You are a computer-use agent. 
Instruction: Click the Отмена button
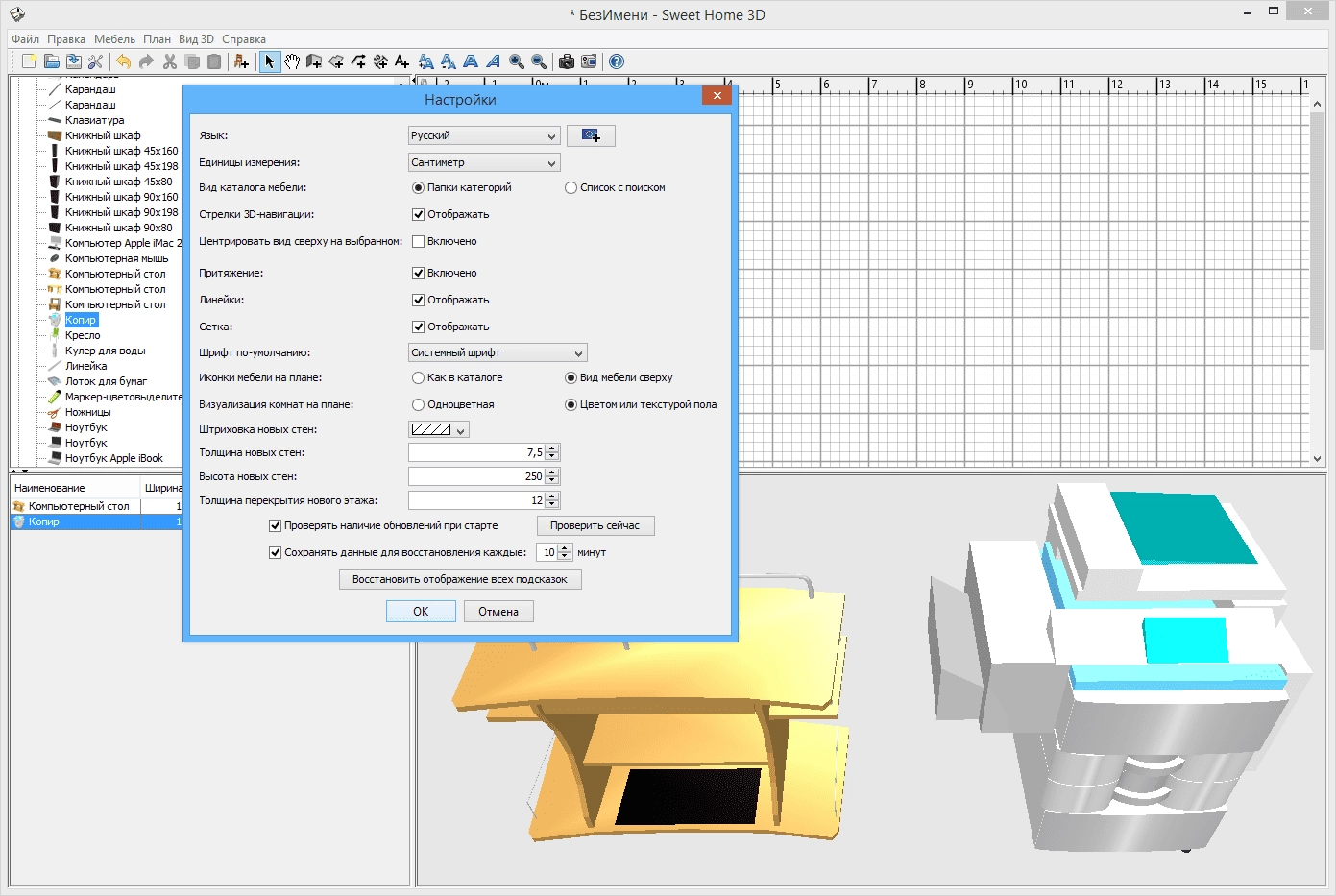[x=498, y=611]
